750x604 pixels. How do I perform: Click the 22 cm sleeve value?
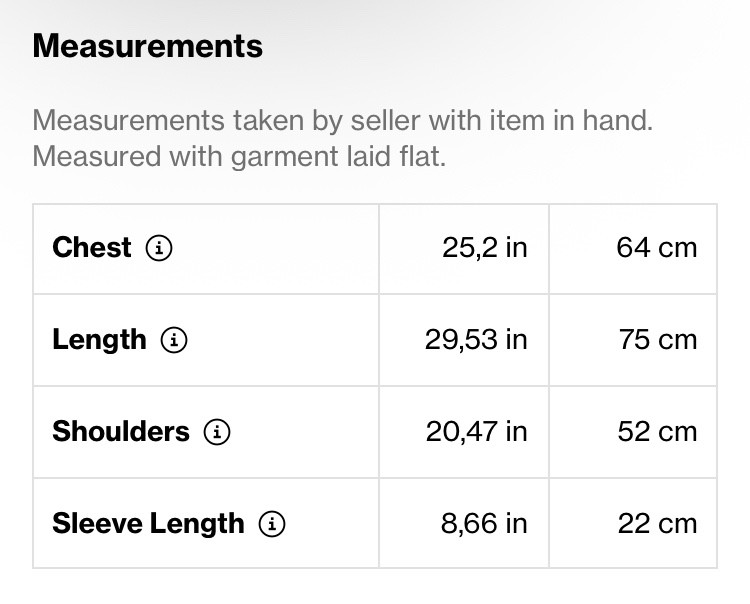coord(657,524)
